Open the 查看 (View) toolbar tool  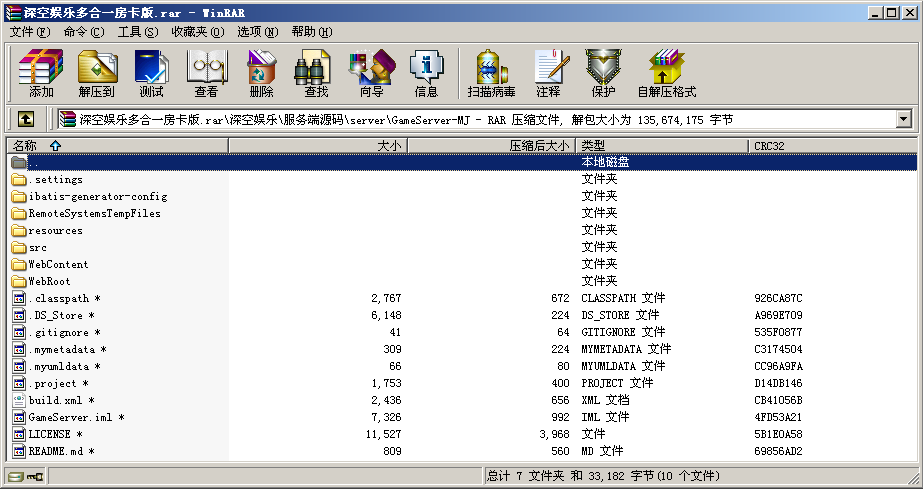click(x=206, y=73)
